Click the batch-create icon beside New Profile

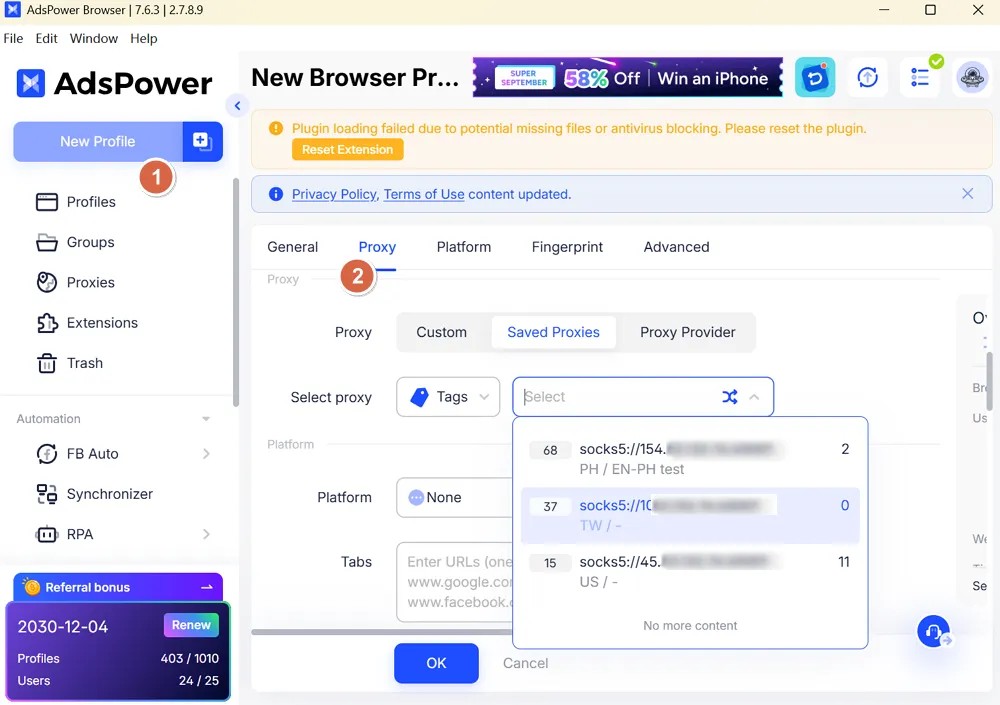(x=203, y=141)
